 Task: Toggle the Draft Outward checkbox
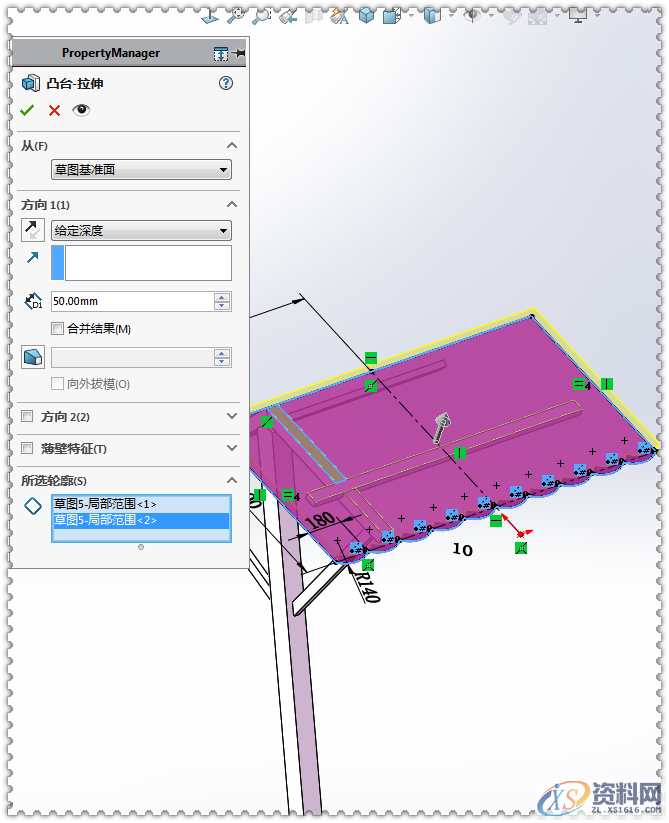pyautogui.click(x=57, y=384)
